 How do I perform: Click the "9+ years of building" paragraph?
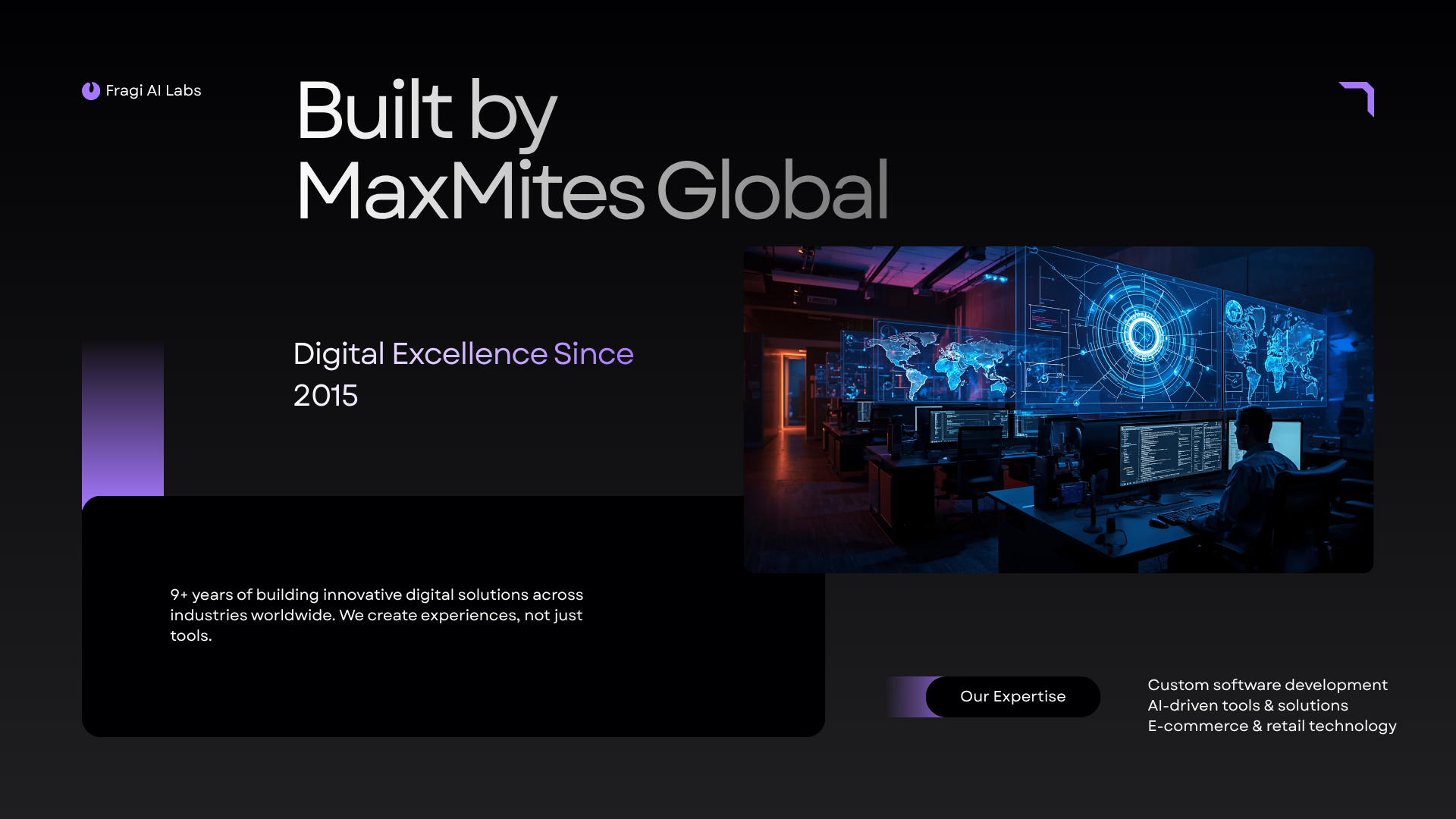tap(377, 615)
